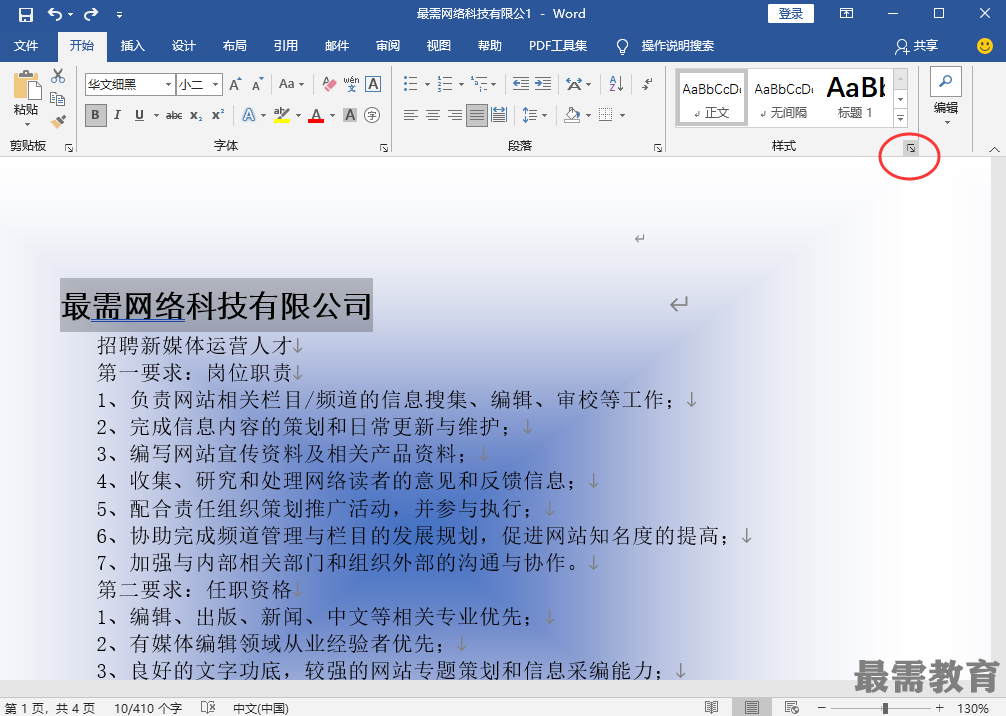Align text to the right
This screenshot has width=1006, height=716.
[x=455, y=115]
